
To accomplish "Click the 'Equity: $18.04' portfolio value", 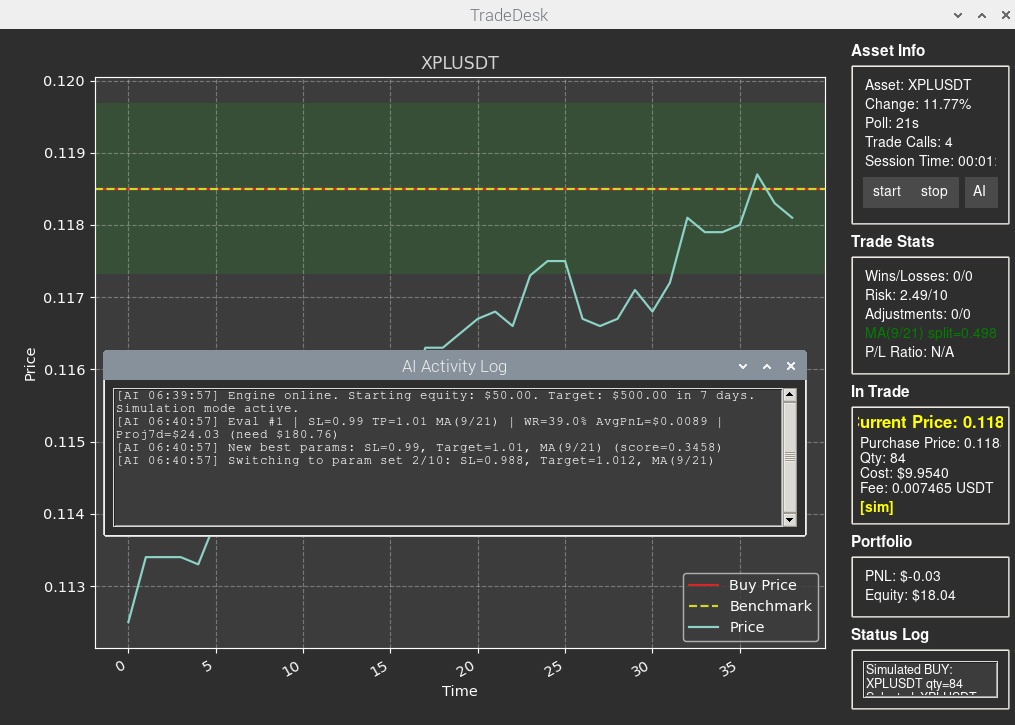I will coord(910,595).
